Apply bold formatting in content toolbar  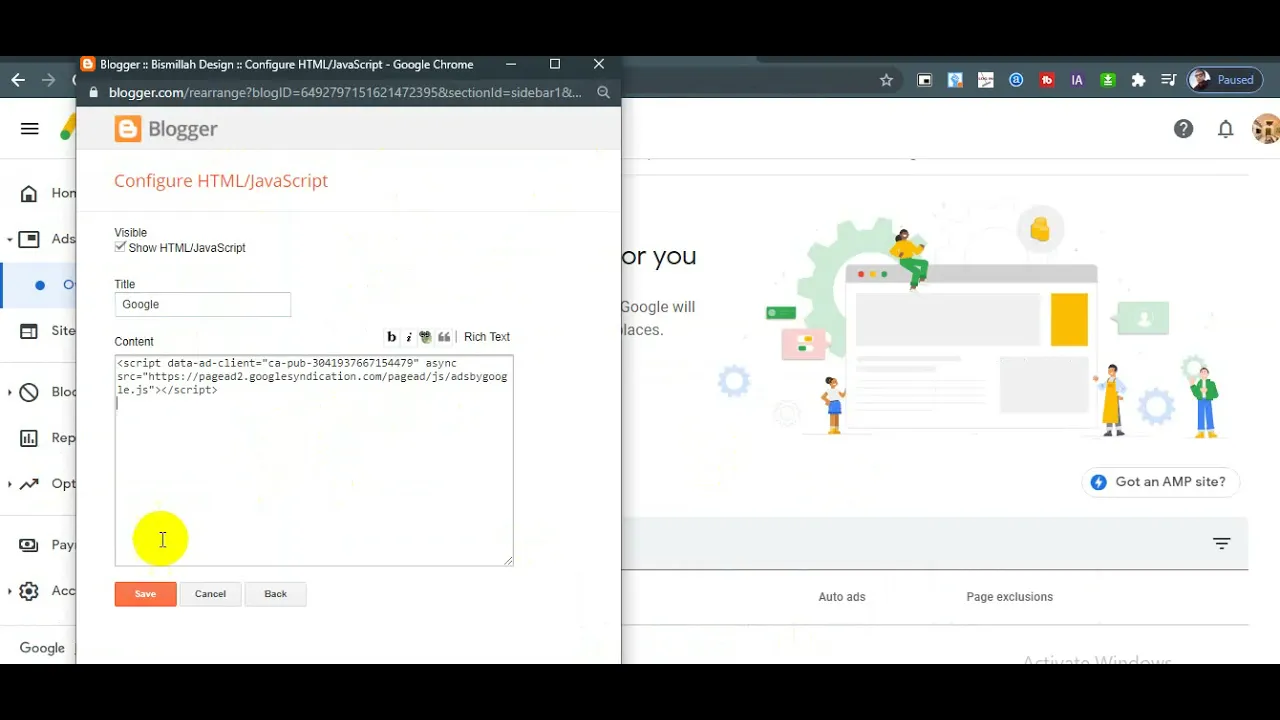pyautogui.click(x=391, y=337)
